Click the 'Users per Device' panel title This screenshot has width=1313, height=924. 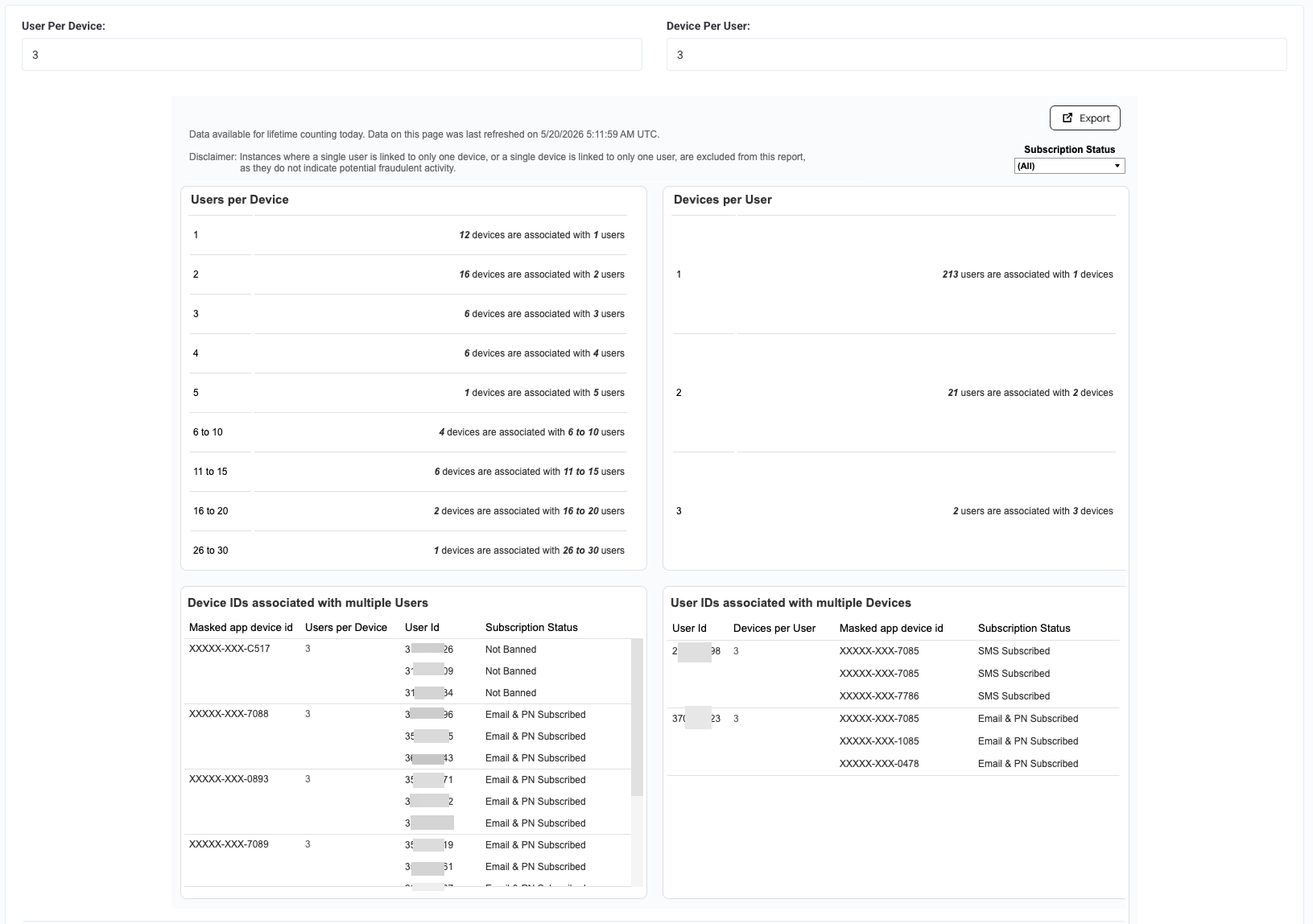240,200
